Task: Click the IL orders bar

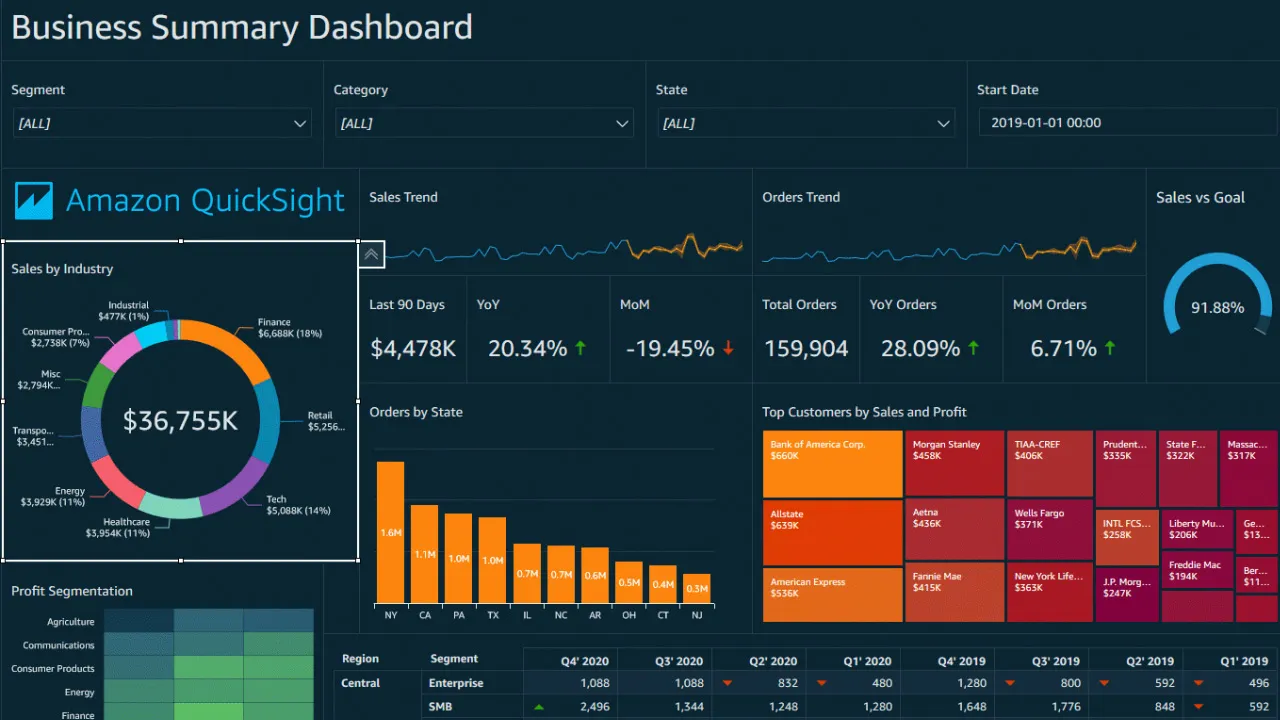Action: click(527, 574)
